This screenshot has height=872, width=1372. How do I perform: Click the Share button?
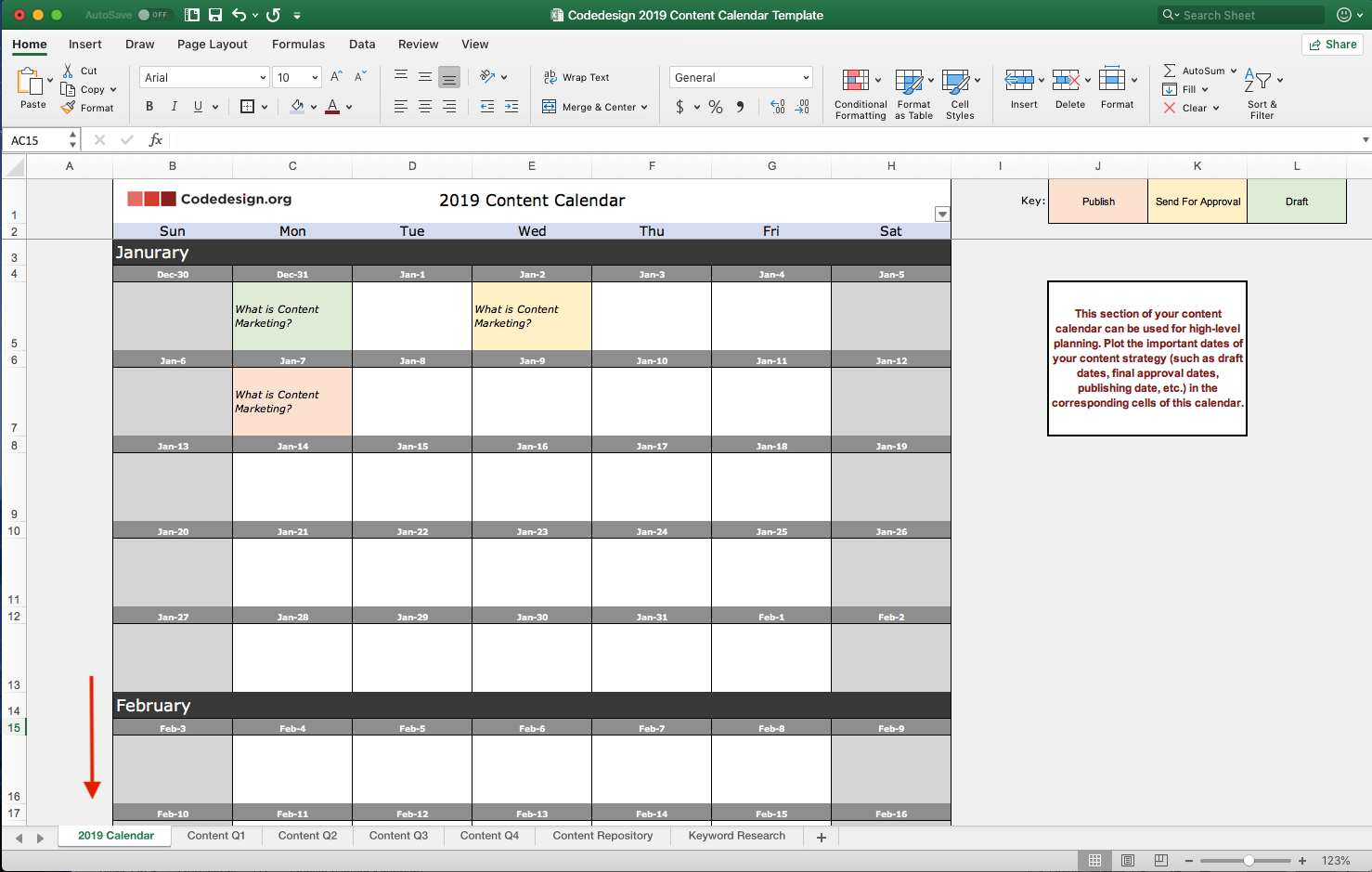pyautogui.click(x=1331, y=44)
